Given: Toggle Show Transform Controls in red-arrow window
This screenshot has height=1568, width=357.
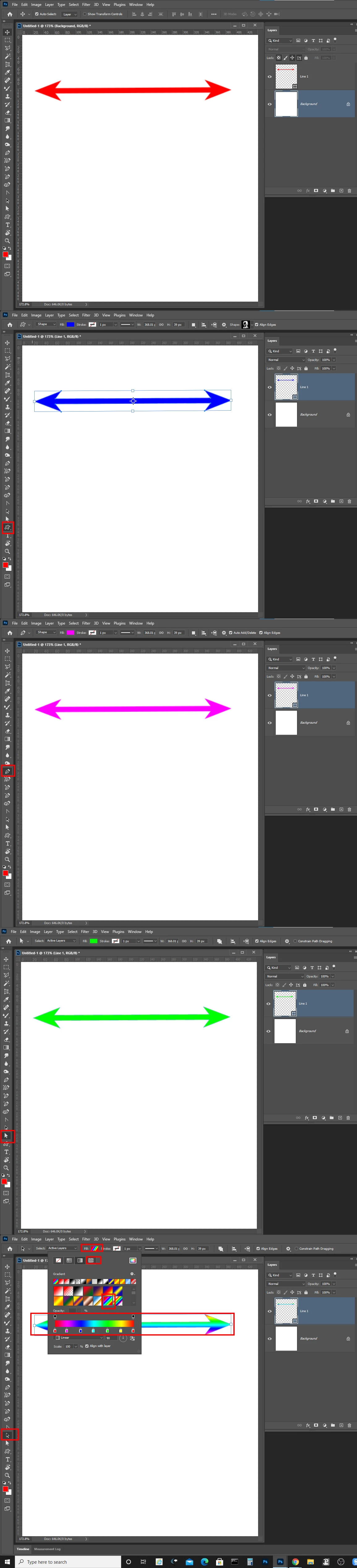Looking at the screenshot, I should pos(85,14).
